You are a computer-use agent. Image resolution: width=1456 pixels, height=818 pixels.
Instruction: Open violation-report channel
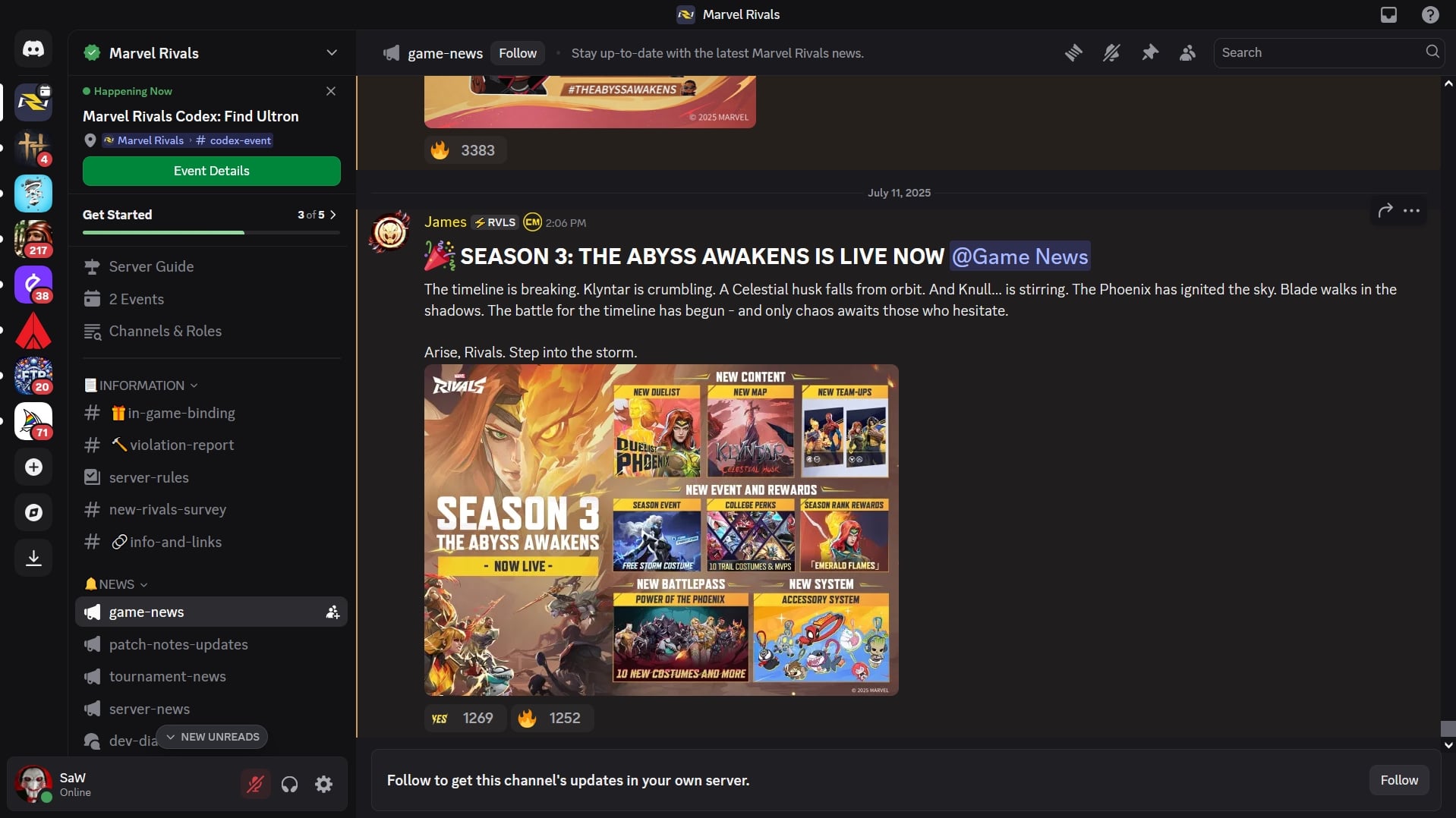212,445
